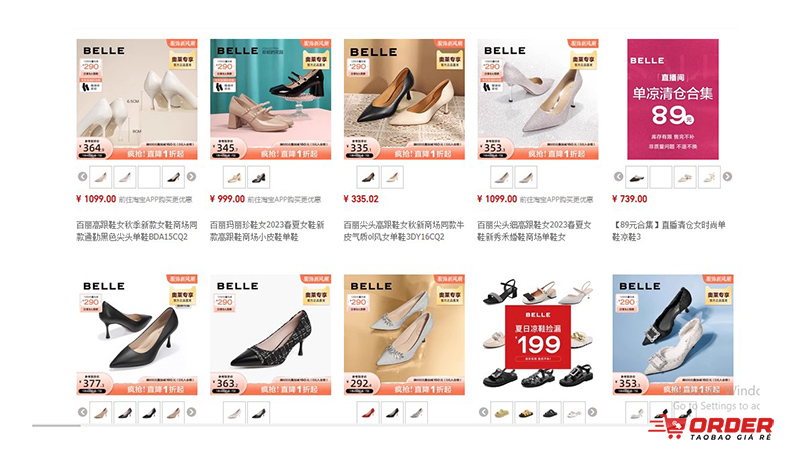Click left arrow under 199 sandals collection

pyautogui.click(x=483, y=412)
